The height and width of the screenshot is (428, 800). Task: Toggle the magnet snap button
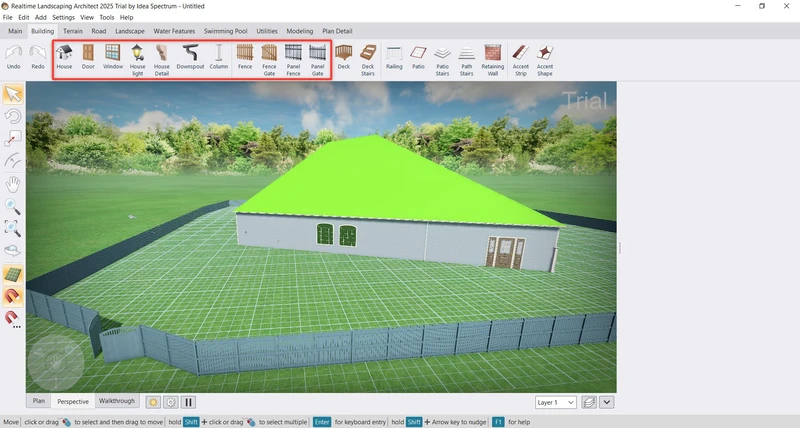13,296
